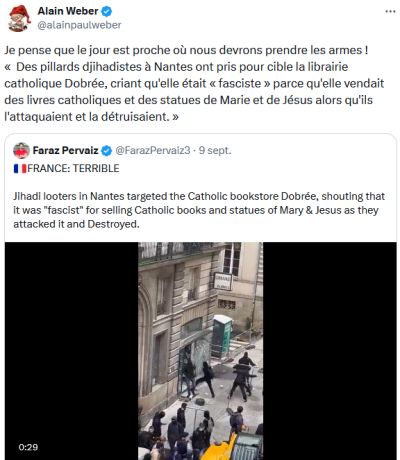The image size is (400, 460).
Task: Click the Alain Weber display name
Action: pyautogui.click(x=68, y=11)
